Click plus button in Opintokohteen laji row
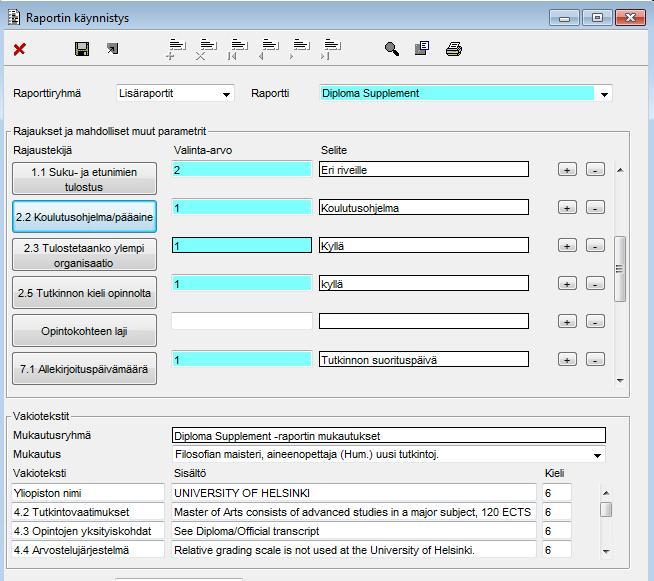Viewport: 654px width, 581px height. point(567,322)
